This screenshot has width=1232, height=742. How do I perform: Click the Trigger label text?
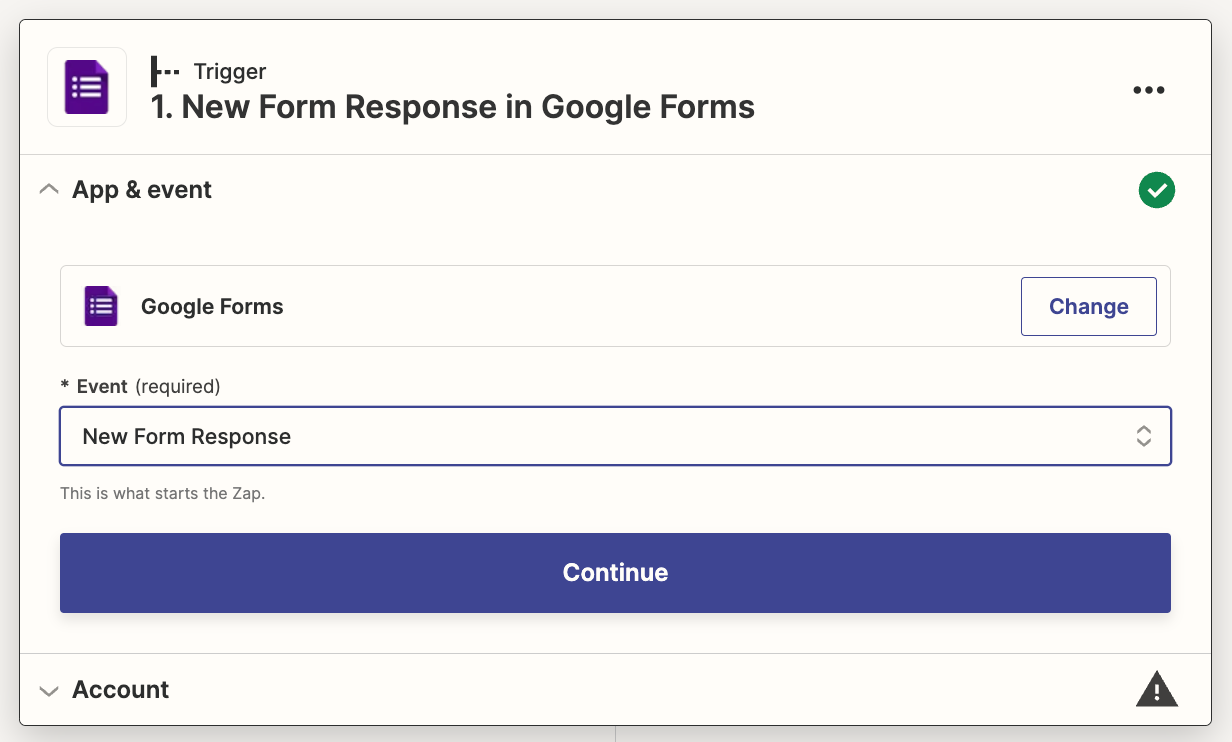[230, 71]
